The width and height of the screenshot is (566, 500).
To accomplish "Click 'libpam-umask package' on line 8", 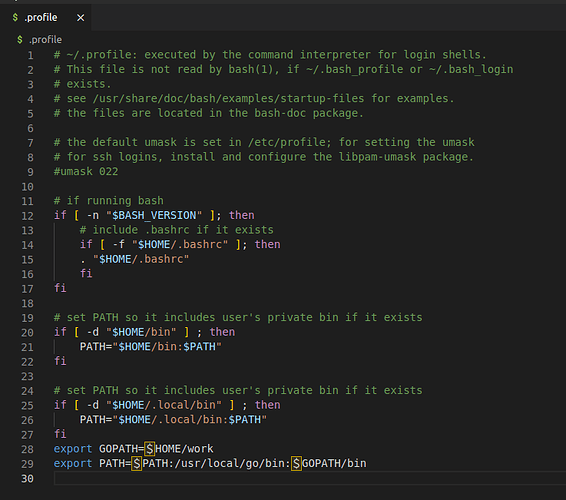I will coord(403,157).
